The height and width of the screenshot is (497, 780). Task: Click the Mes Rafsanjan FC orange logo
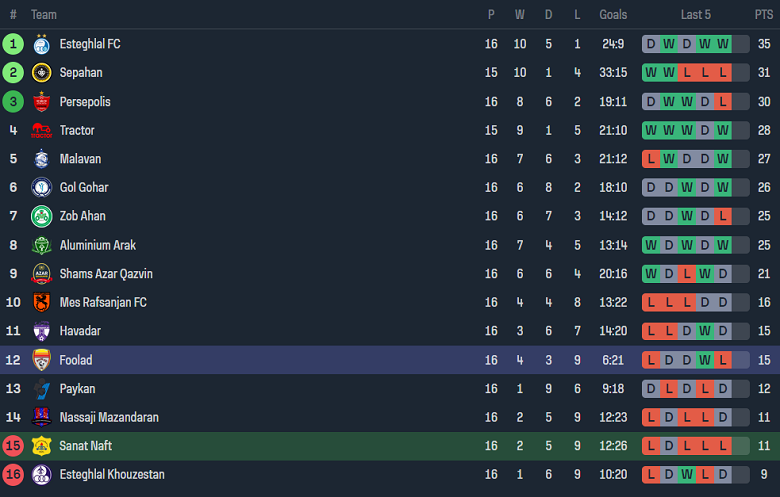[41, 302]
